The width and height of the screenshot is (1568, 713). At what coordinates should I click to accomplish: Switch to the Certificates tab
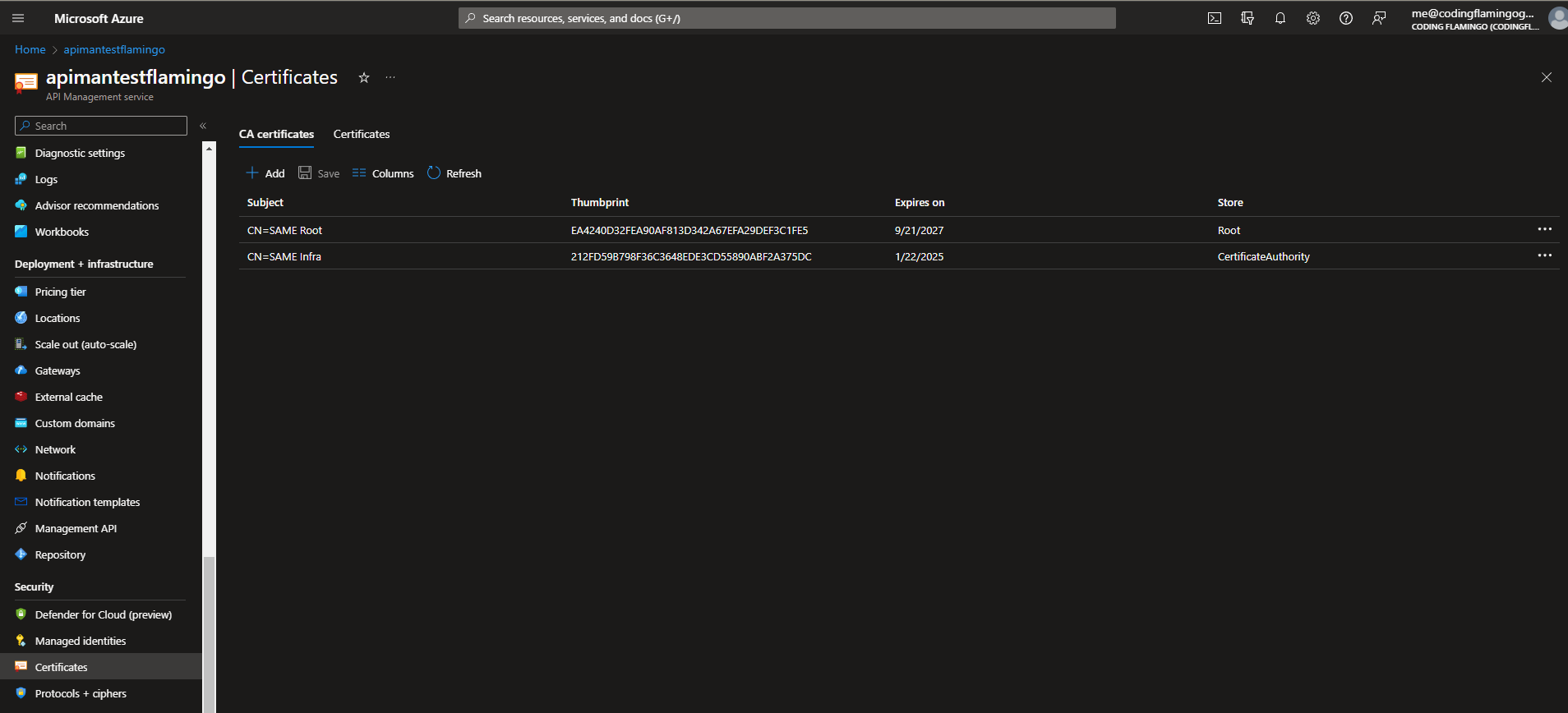click(x=362, y=134)
